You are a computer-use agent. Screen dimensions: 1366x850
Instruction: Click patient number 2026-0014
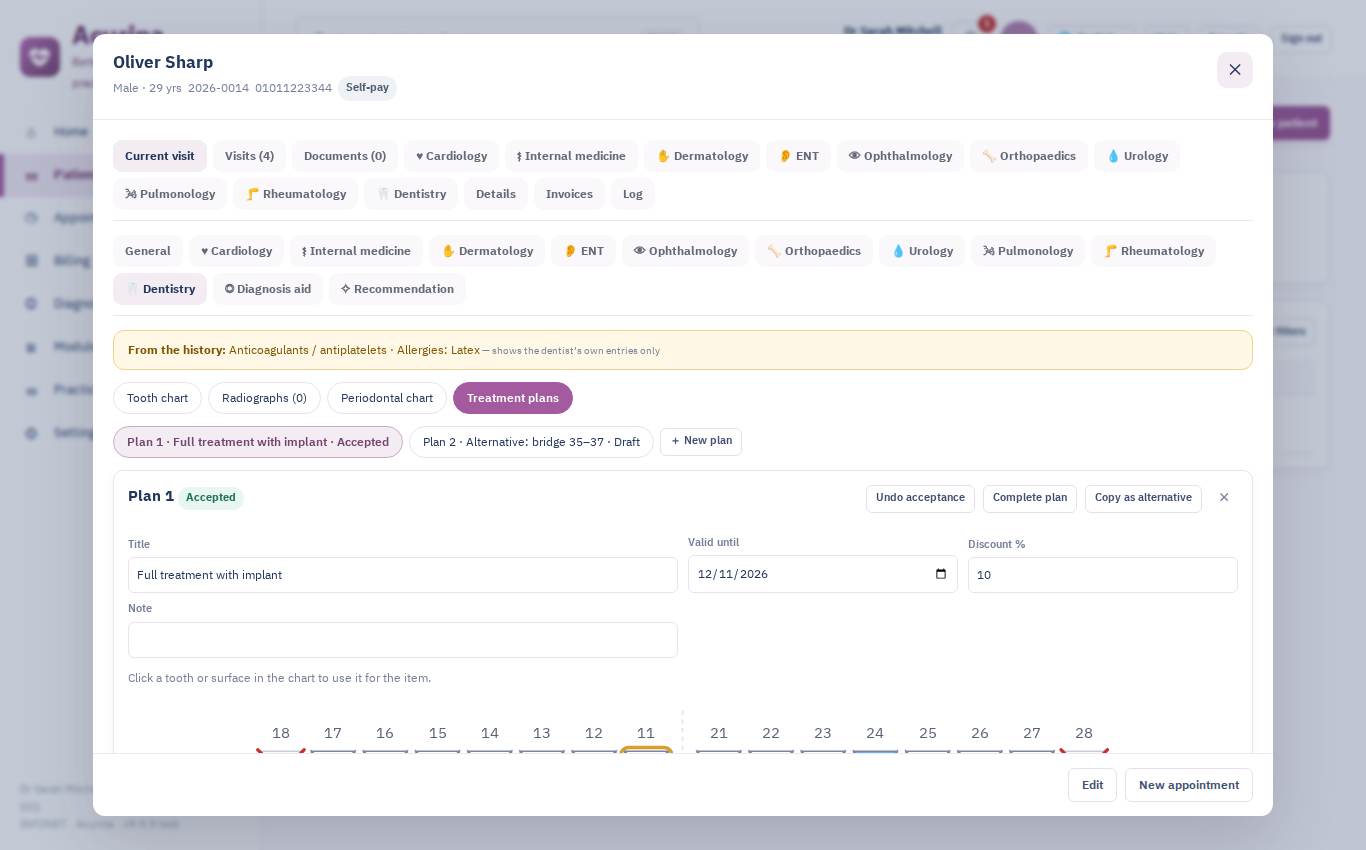(219, 88)
